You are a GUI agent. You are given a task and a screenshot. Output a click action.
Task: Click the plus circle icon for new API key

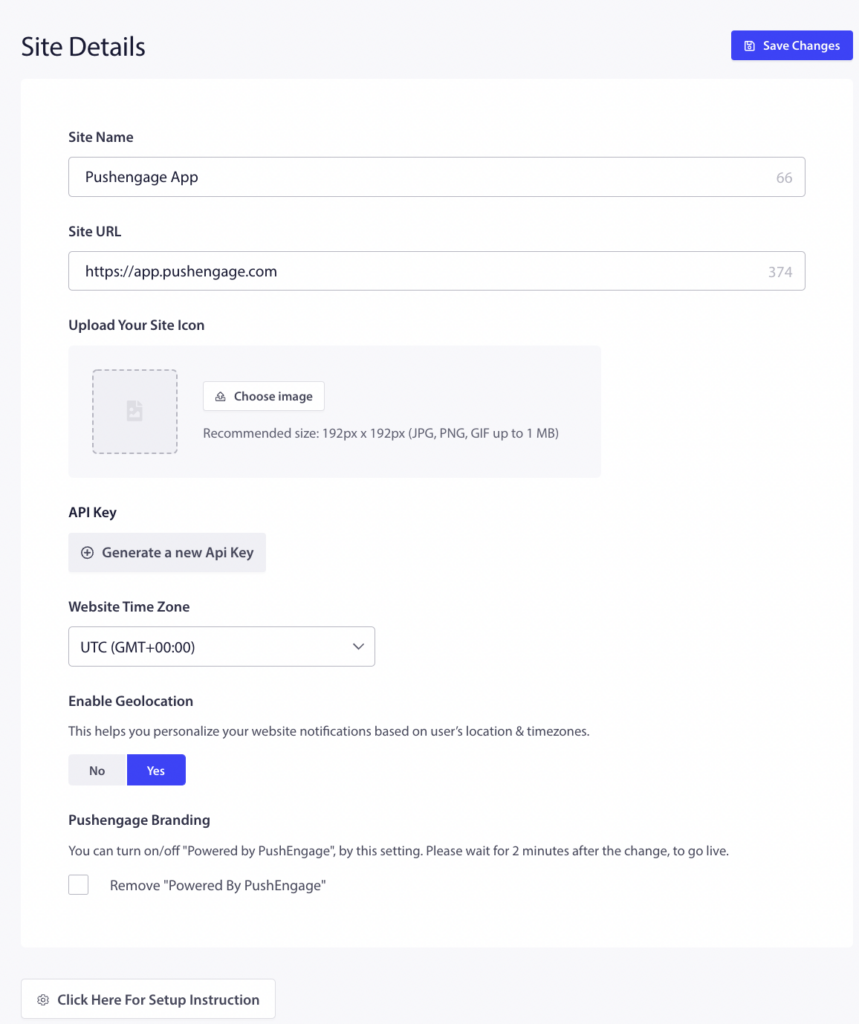(x=87, y=552)
